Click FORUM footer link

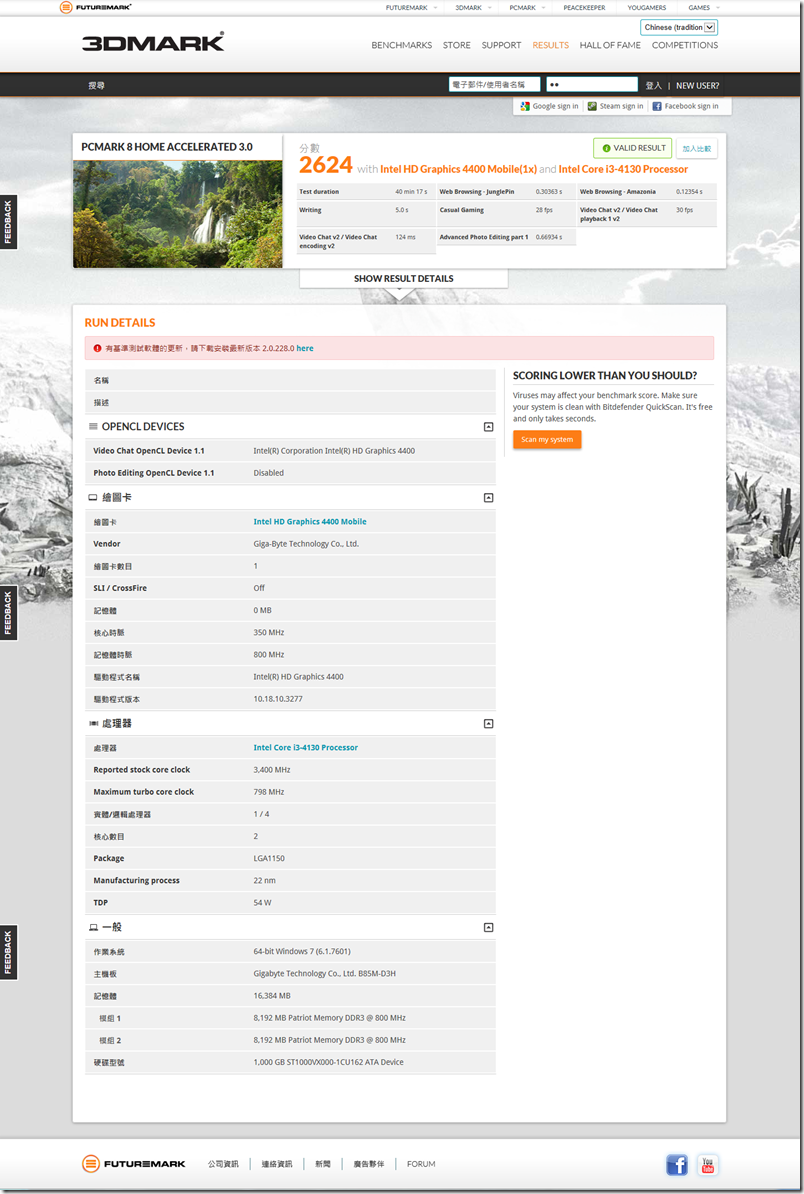click(421, 1164)
